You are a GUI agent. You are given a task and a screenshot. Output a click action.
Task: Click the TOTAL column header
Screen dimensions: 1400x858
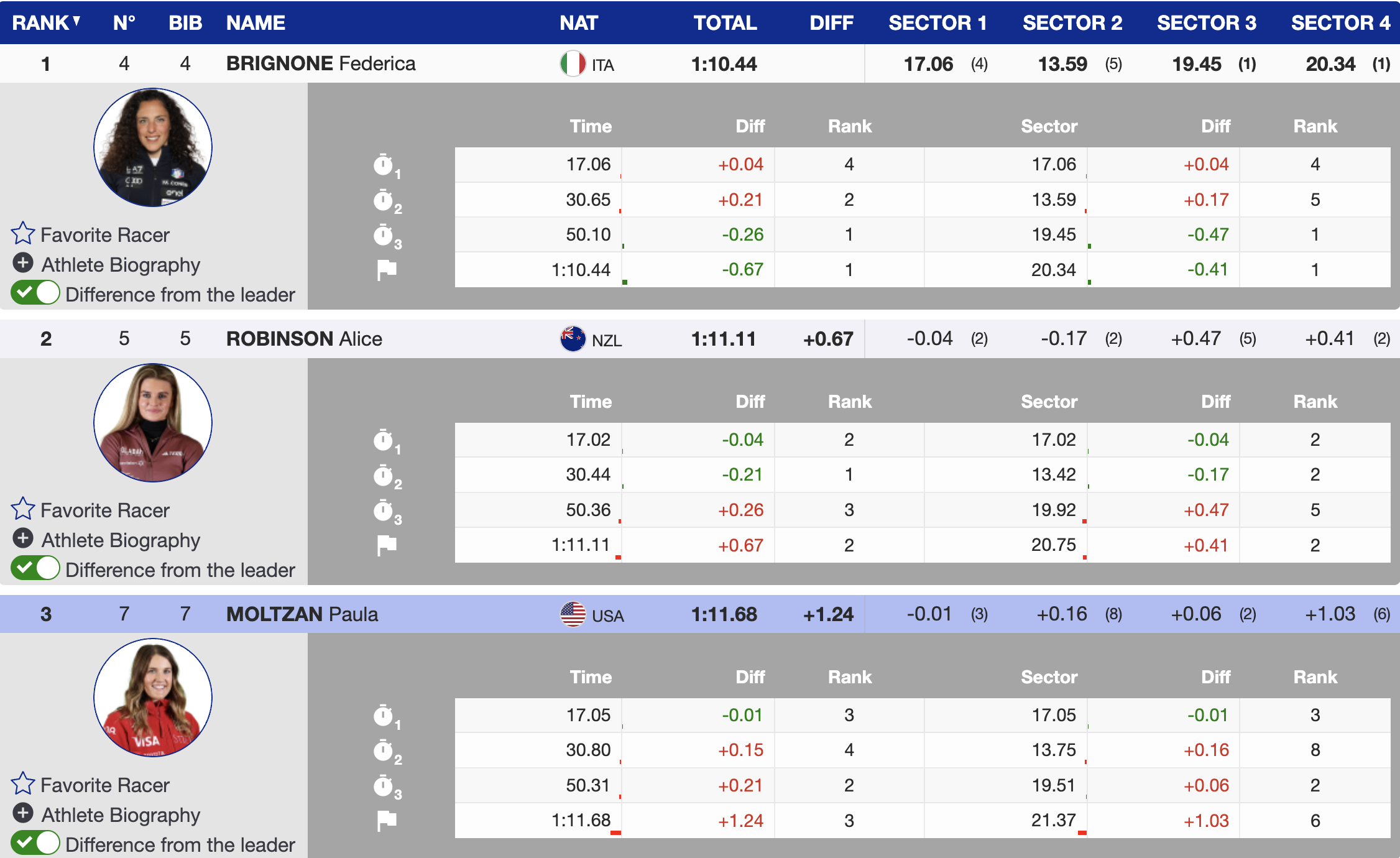[725, 22]
